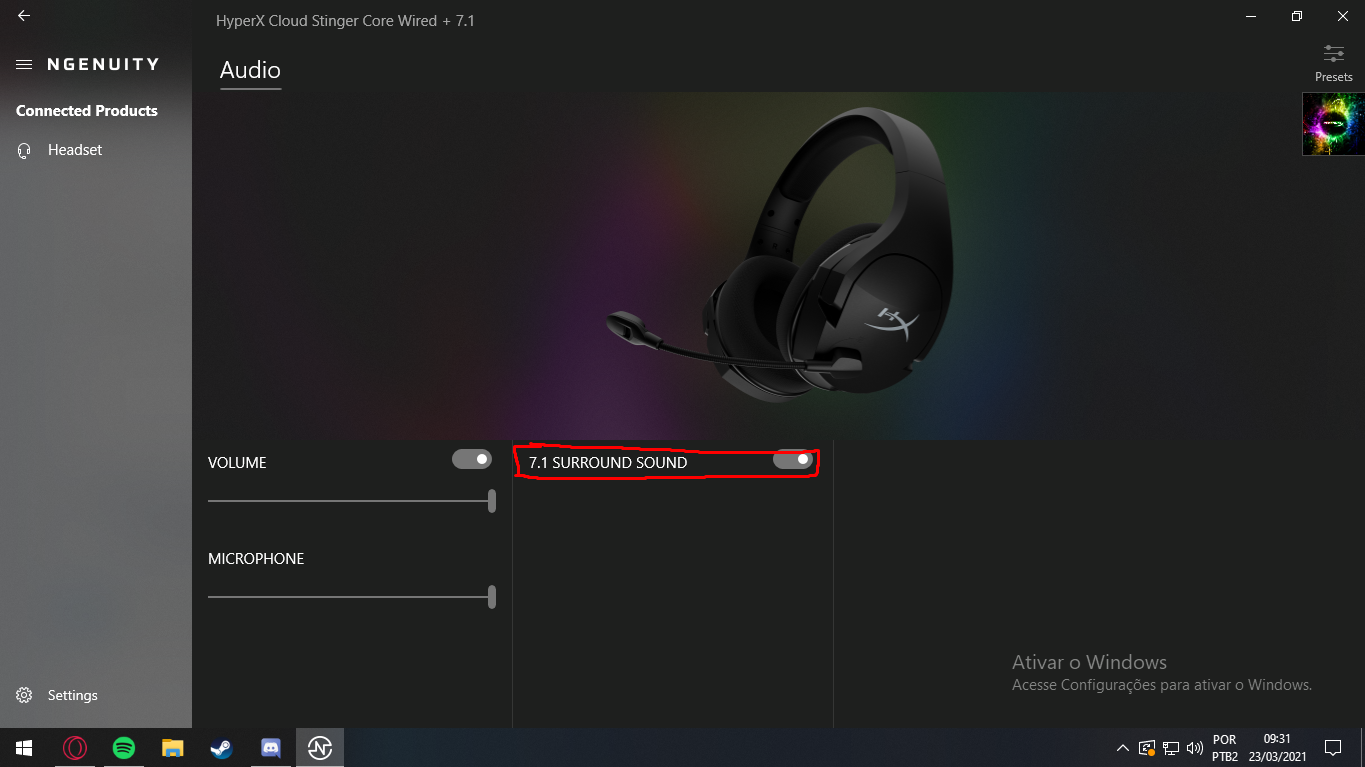The height and width of the screenshot is (767, 1365).
Task: Click the Settings gear icon
Action: (25, 695)
